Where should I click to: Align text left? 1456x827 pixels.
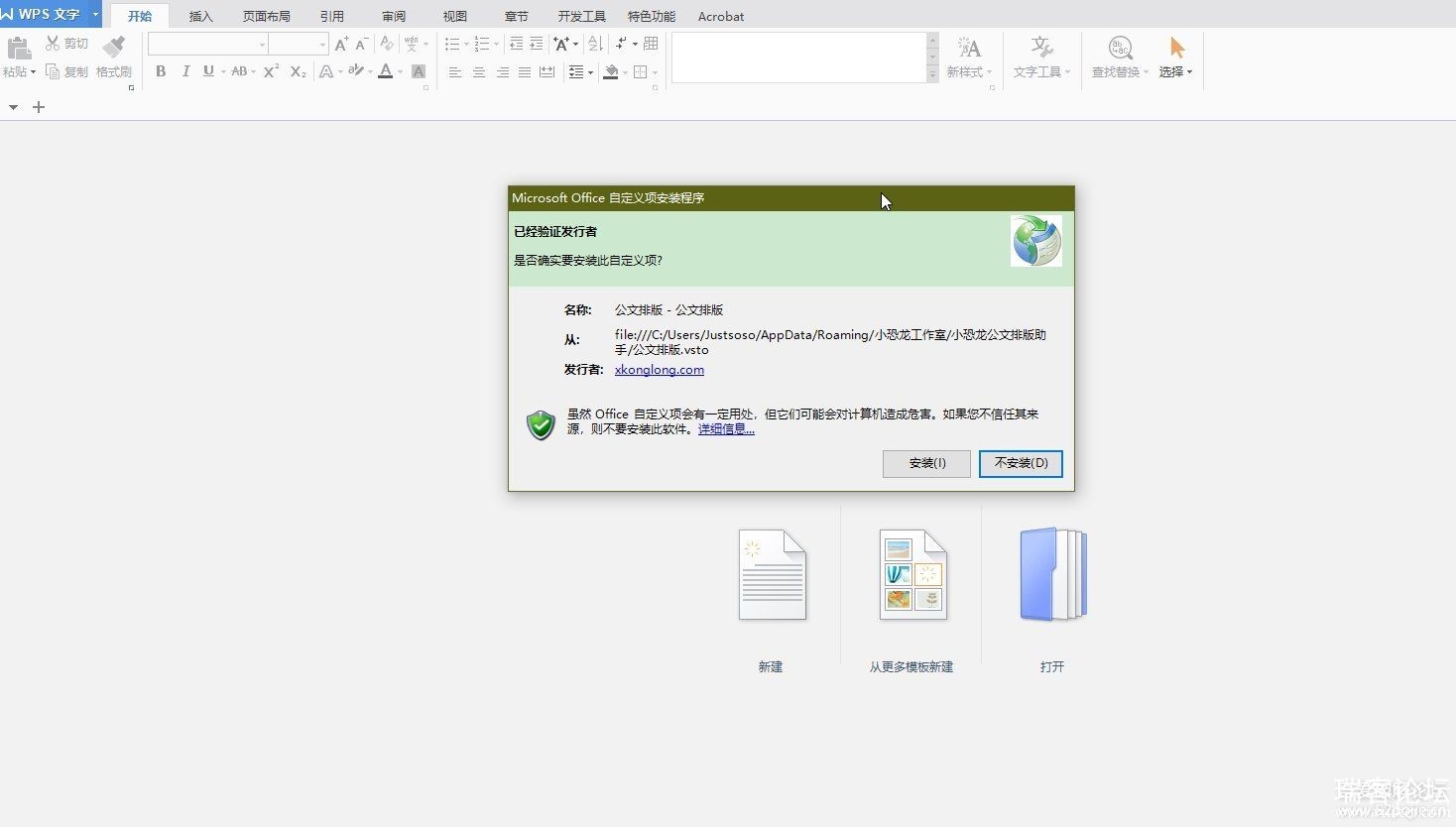455,72
